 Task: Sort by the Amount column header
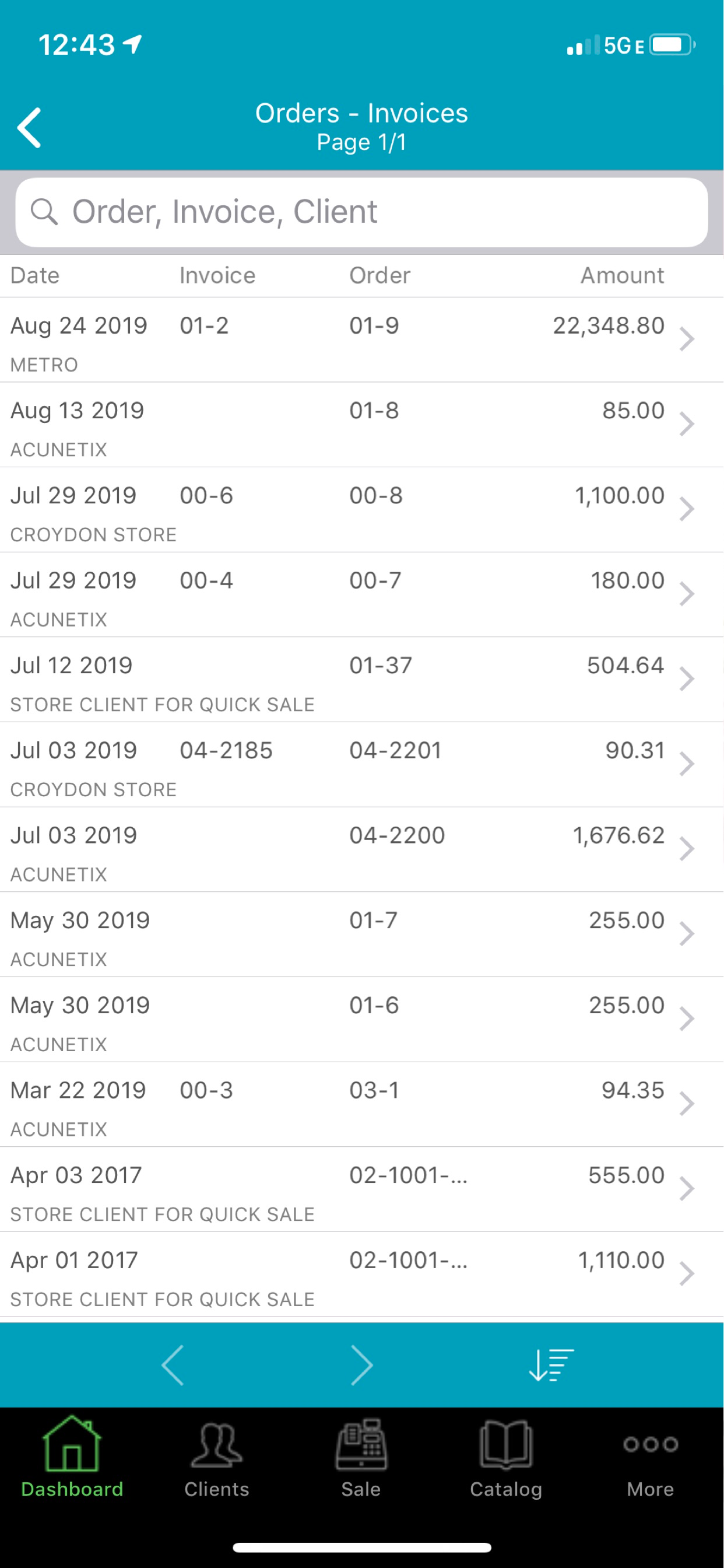(x=622, y=276)
